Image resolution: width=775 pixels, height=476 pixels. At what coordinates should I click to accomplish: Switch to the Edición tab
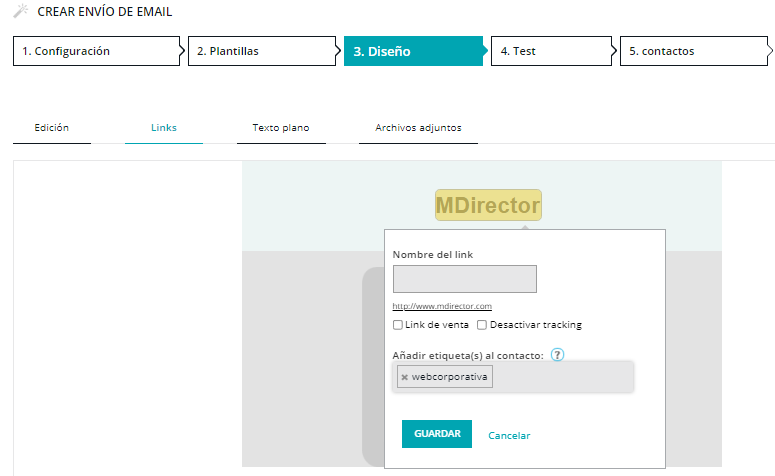pos(51,128)
